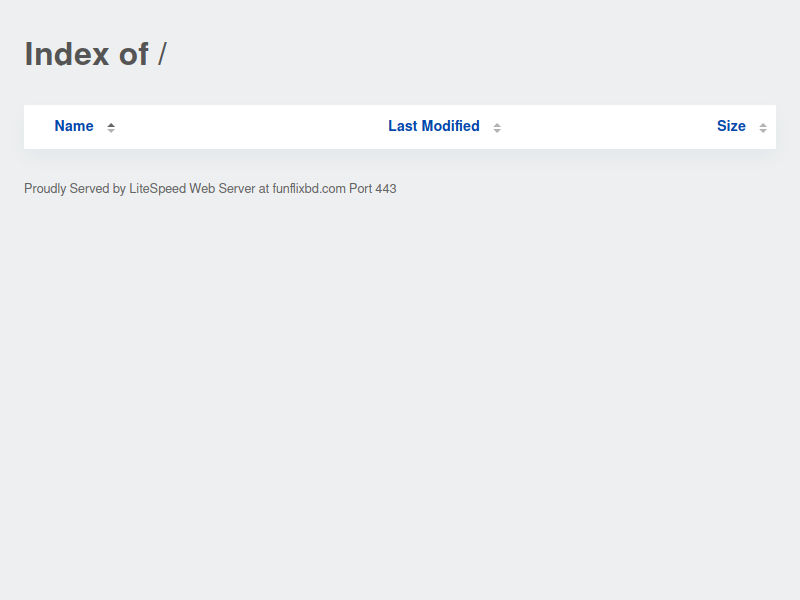The width and height of the screenshot is (800, 600).
Task: Click the word 'Modified' in the column header
Action: (x=451, y=126)
